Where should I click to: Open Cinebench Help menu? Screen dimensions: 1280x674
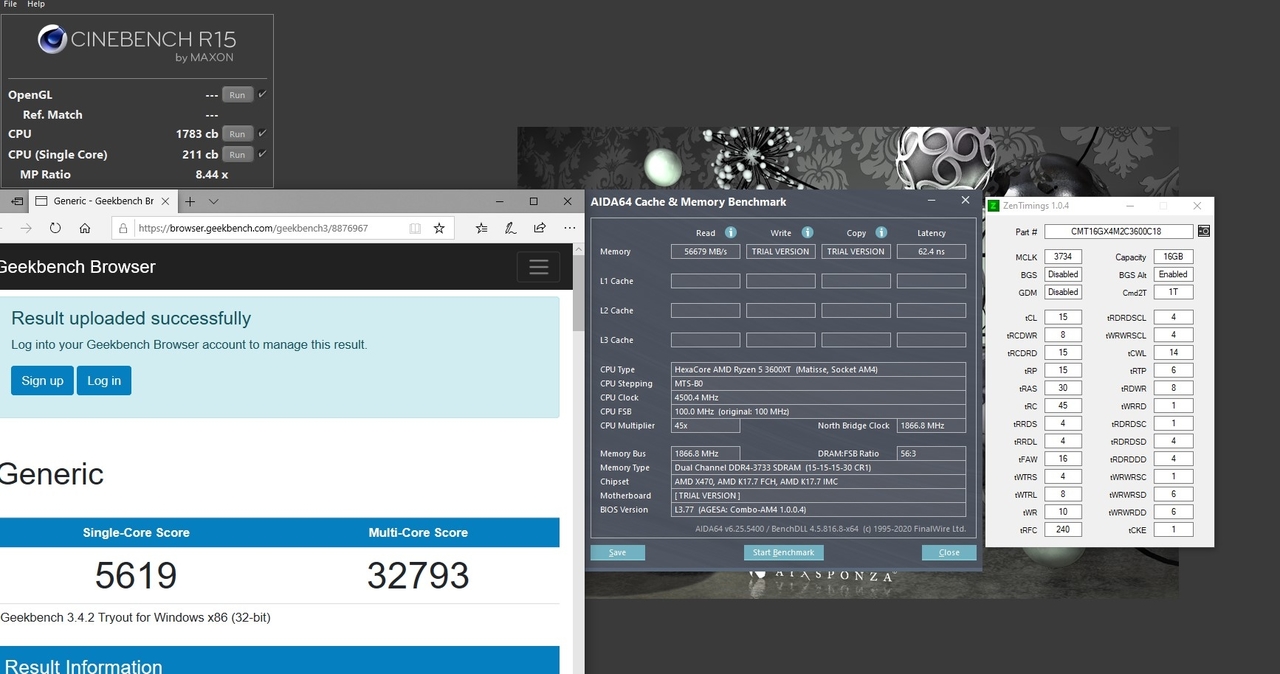coord(36,4)
